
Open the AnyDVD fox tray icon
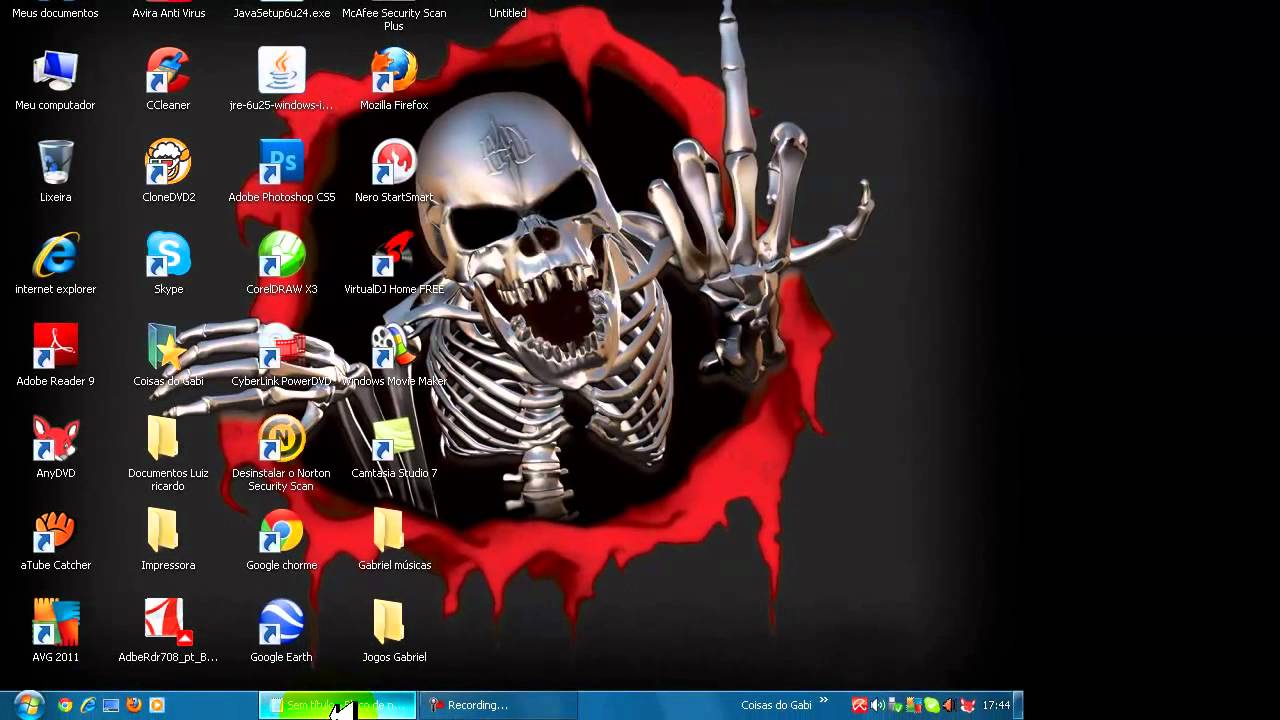point(967,705)
